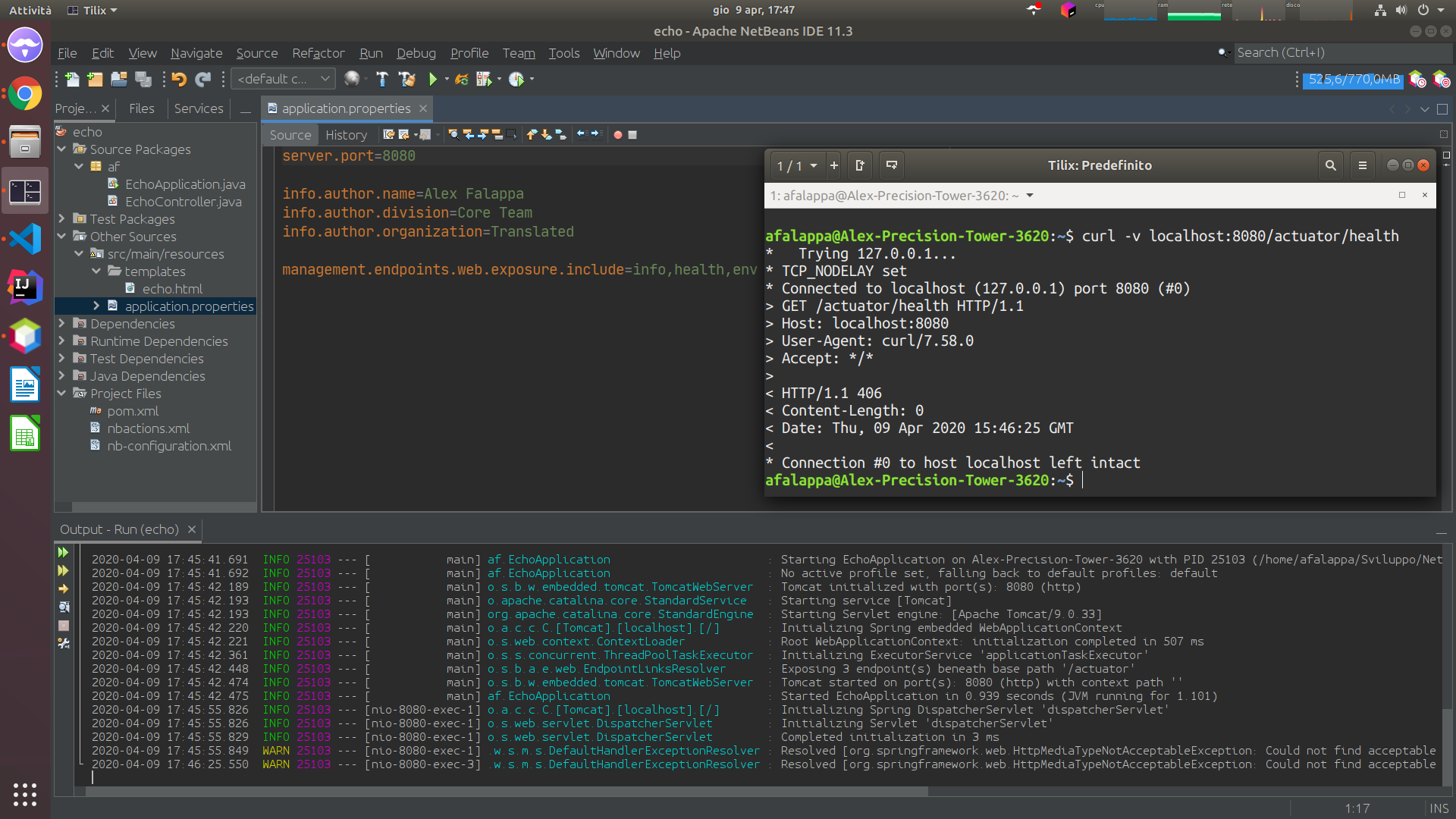Viewport: 1456px width, 819px height.
Task: Undo the last edit via toolbar
Action: point(179,79)
